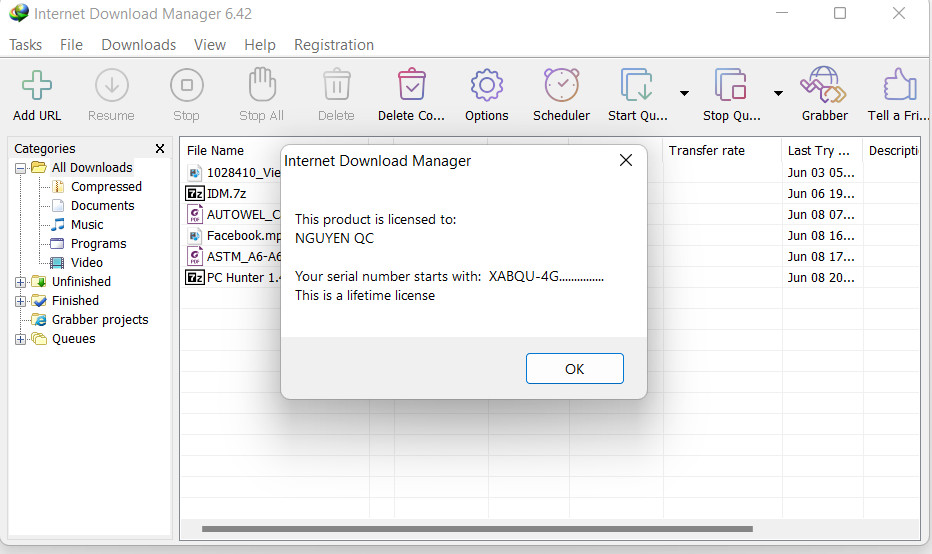The image size is (932, 554).
Task: Click the Jun 08 20... last try cell
Action: (821, 278)
